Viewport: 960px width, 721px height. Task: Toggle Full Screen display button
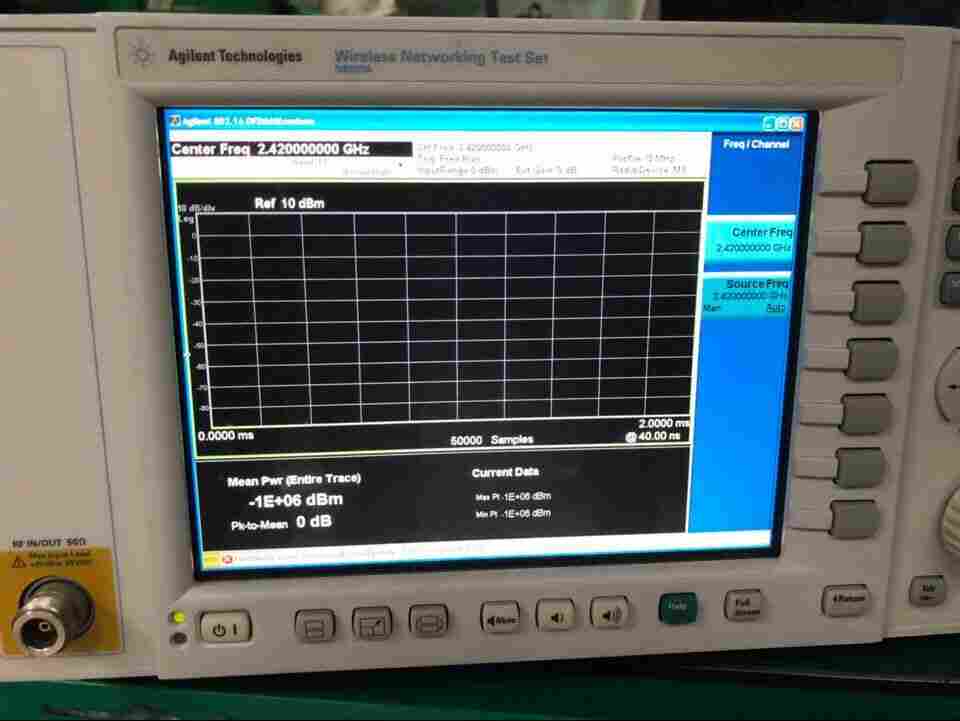click(x=742, y=606)
